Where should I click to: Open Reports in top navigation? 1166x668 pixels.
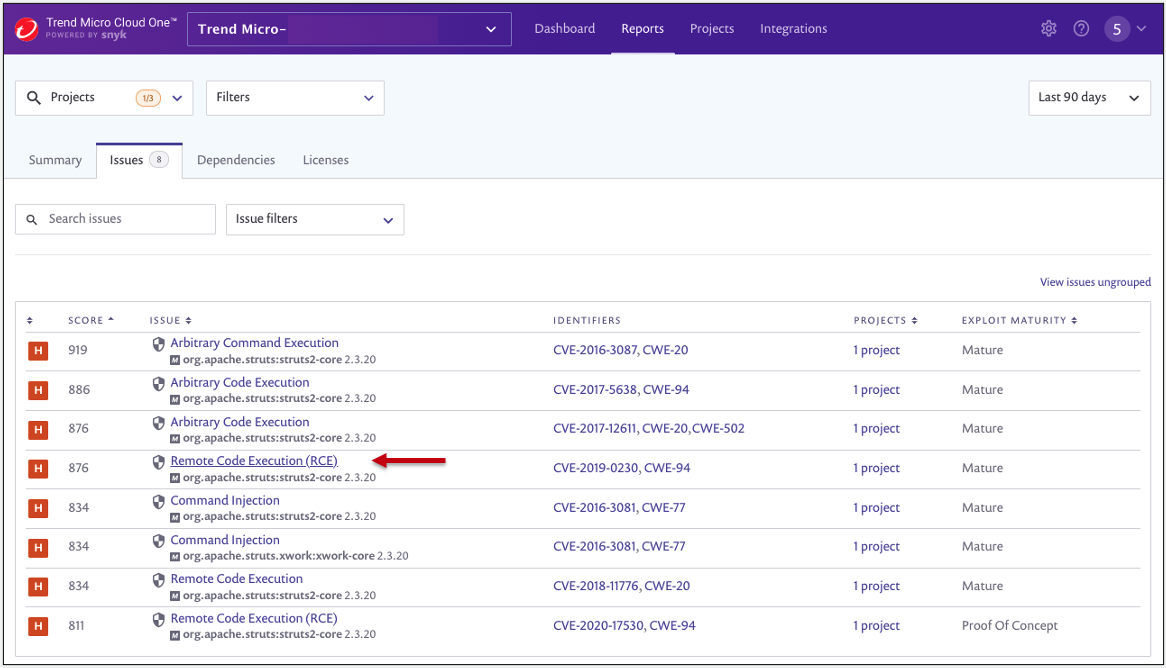[x=642, y=29]
